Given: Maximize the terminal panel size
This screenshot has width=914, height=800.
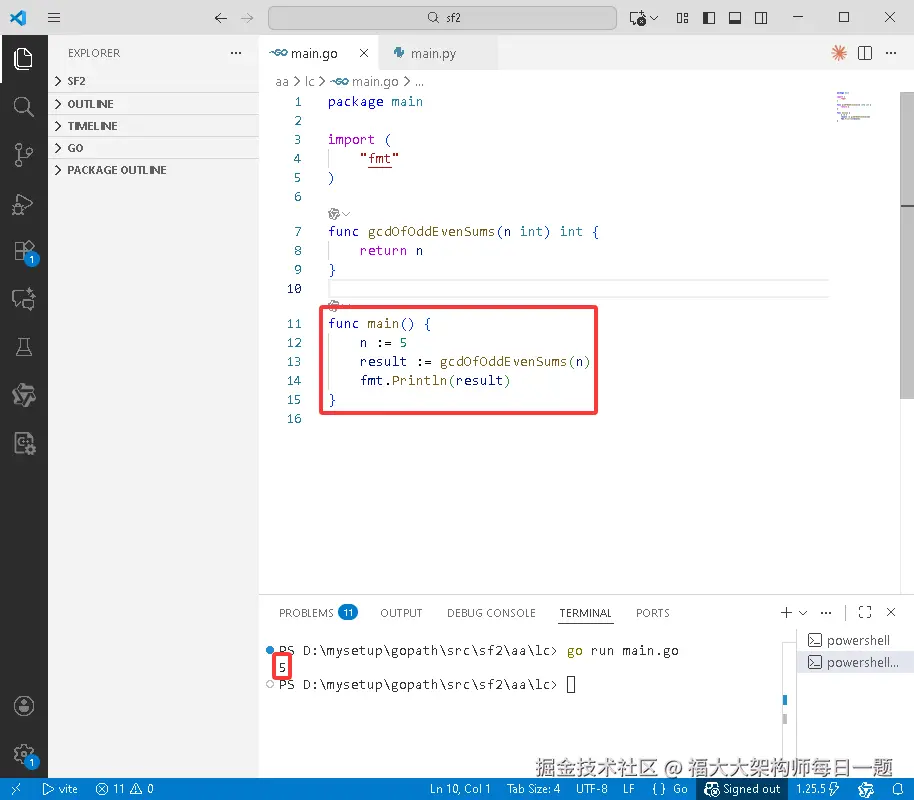Looking at the screenshot, I should pyautogui.click(x=865, y=612).
